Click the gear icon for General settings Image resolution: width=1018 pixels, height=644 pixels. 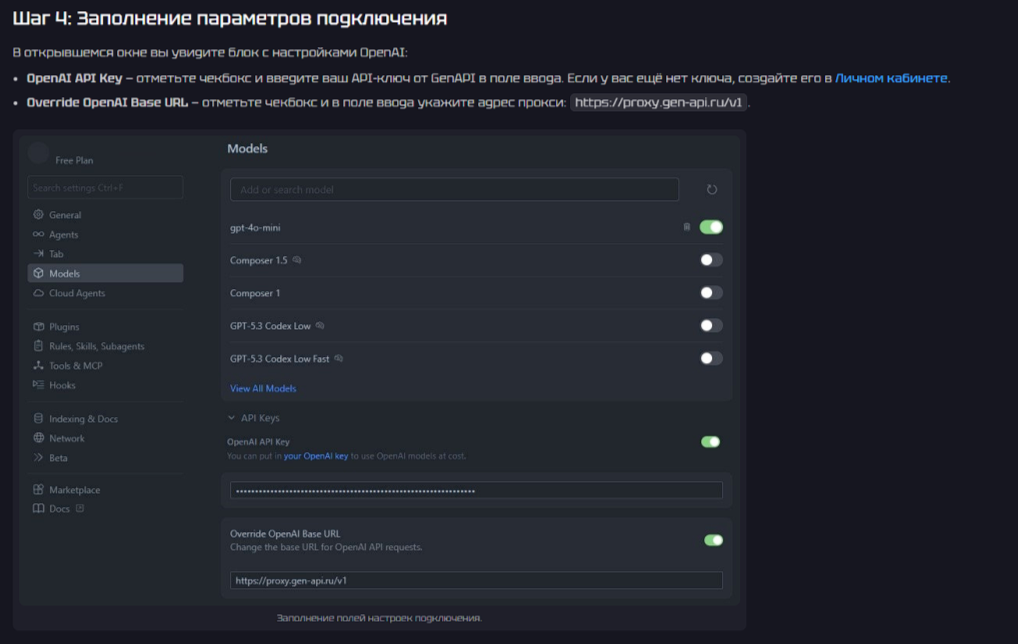tap(39, 215)
